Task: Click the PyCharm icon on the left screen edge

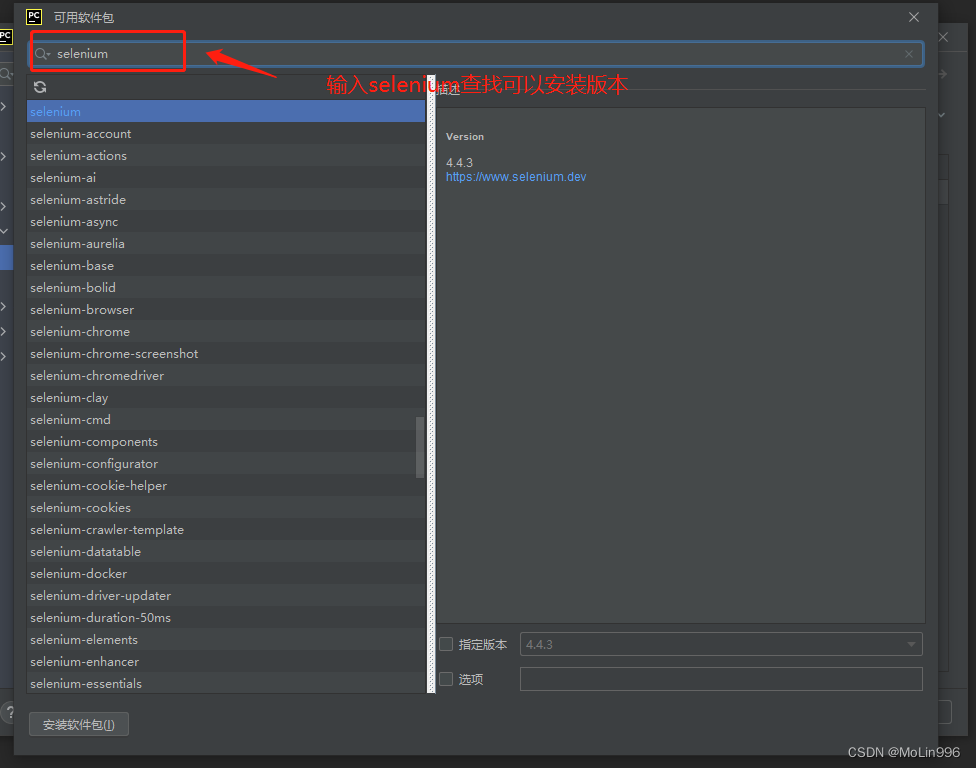Action: click(x=7, y=36)
